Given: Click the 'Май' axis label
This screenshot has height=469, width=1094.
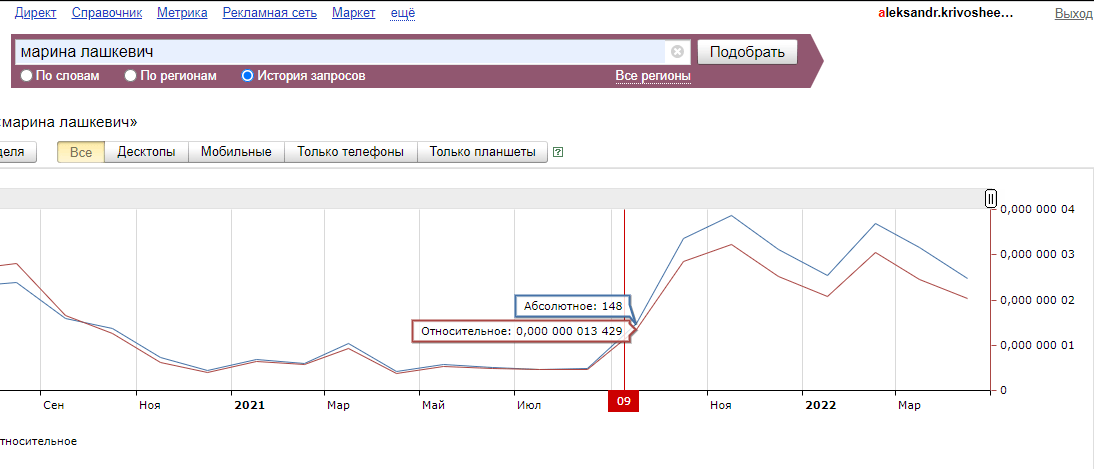Looking at the screenshot, I should (x=433, y=405).
